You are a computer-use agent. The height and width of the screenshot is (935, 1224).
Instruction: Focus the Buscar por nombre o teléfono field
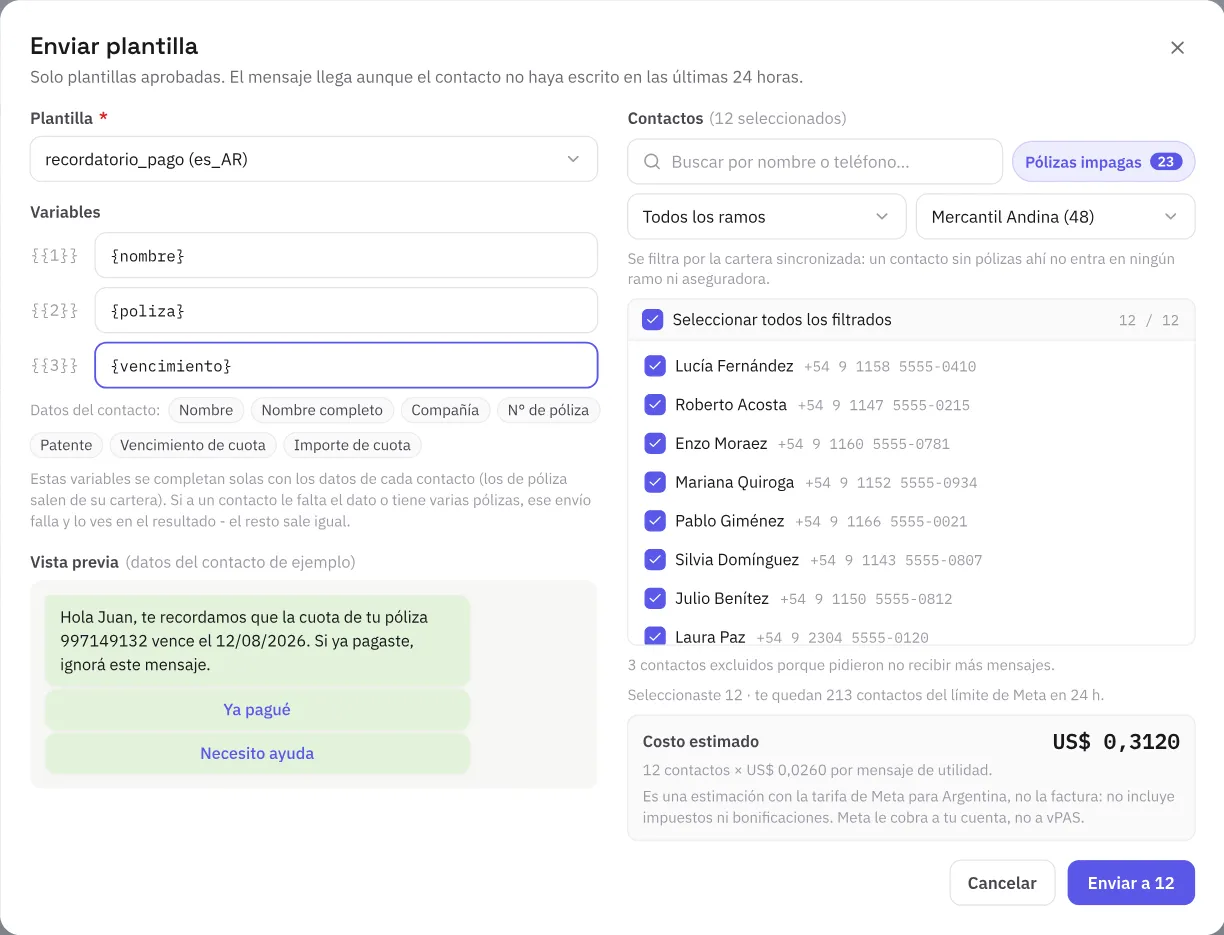point(815,162)
